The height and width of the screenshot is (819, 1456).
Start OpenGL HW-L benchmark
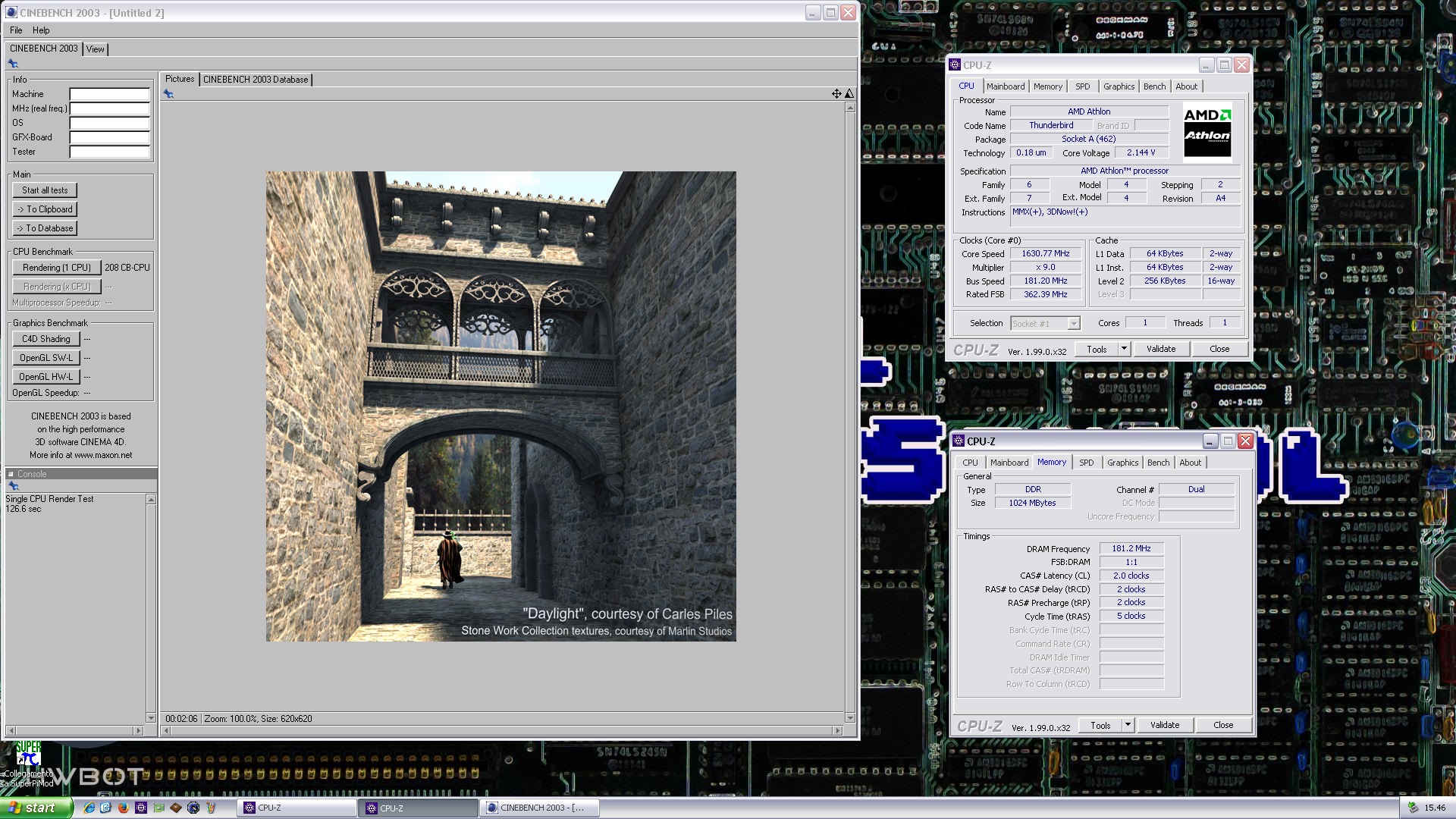(46, 377)
